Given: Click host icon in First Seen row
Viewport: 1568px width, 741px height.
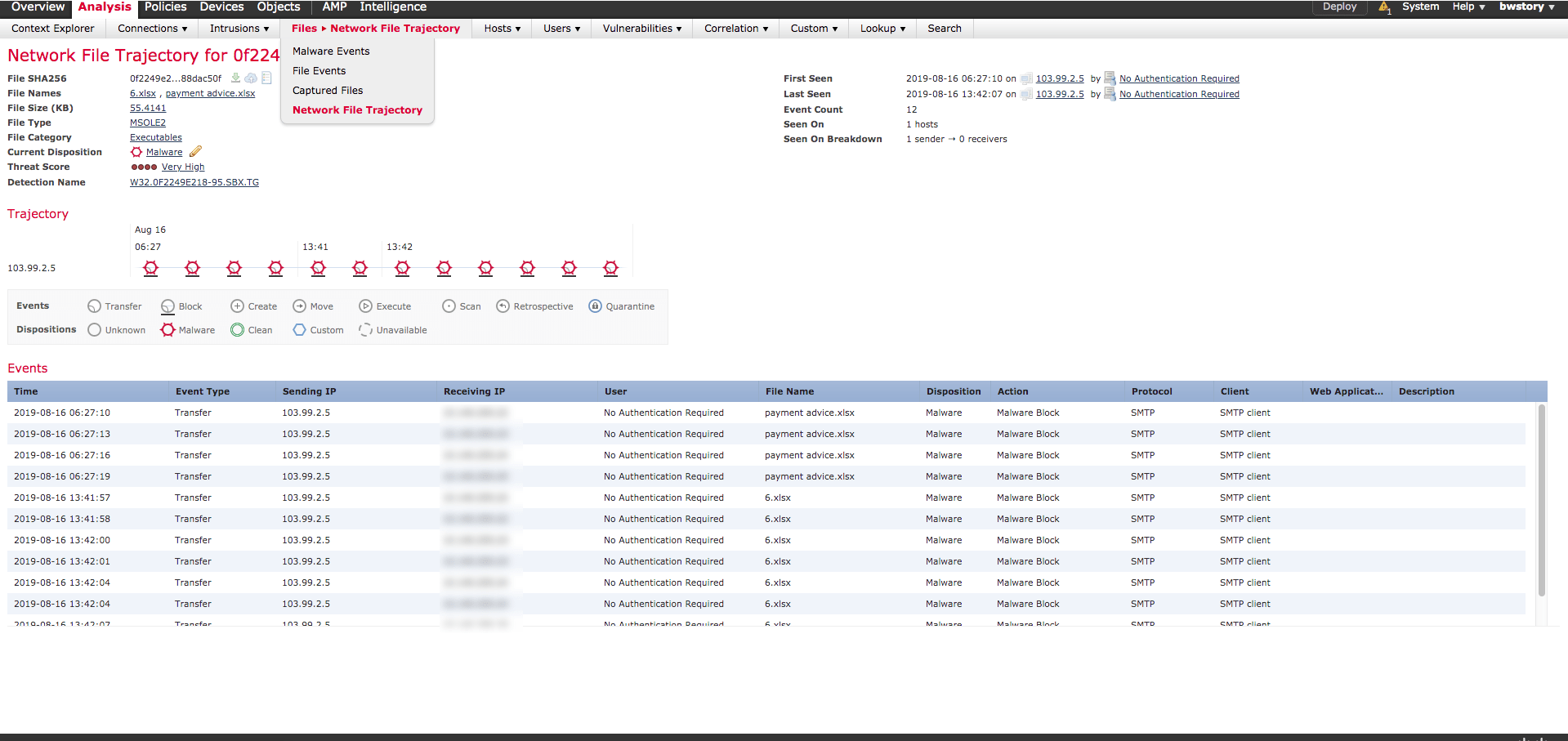Looking at the screenshot, I should point(1026,79).
